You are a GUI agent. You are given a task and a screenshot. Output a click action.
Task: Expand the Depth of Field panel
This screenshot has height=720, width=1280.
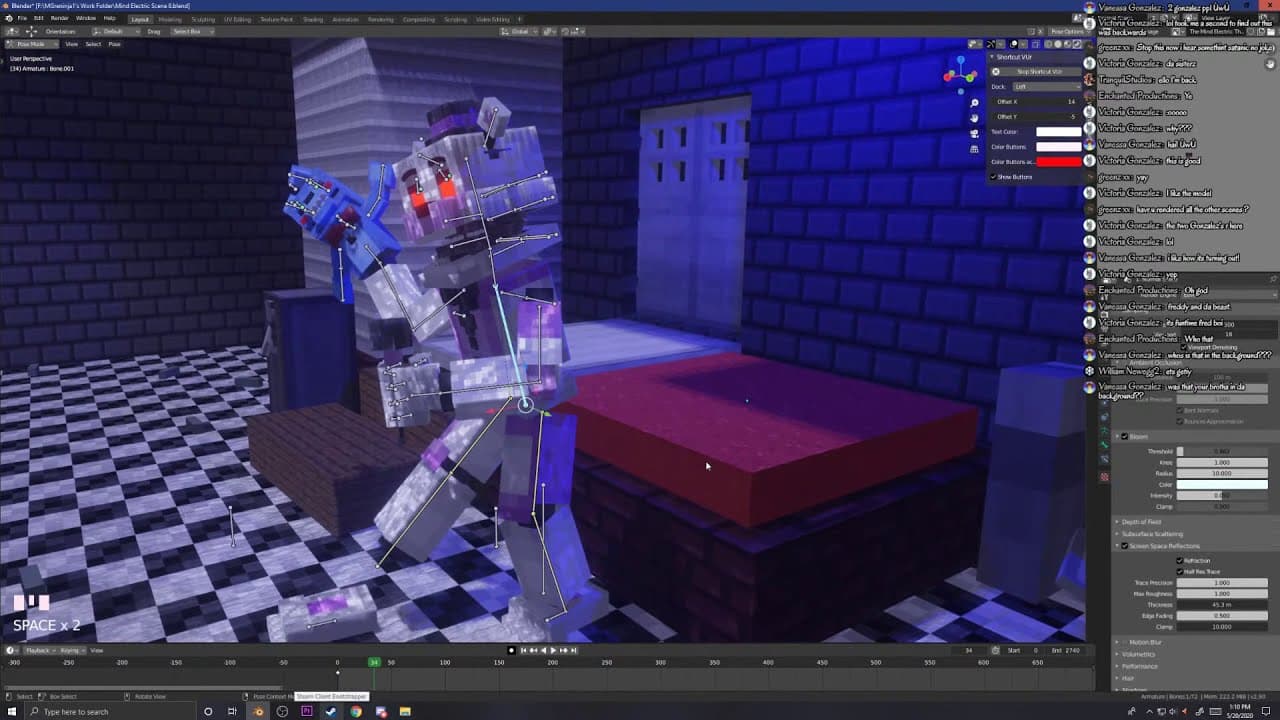[x=1141, y=522]
